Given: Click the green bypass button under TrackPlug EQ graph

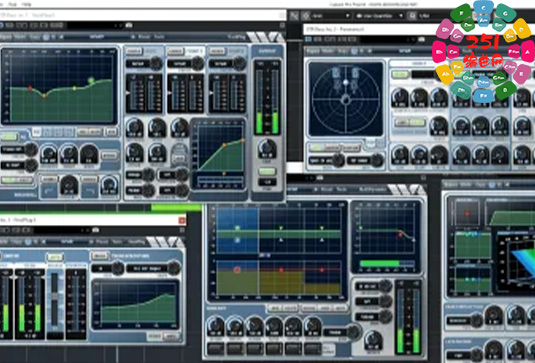Looking at the screenshot, I should coord(9,137).
